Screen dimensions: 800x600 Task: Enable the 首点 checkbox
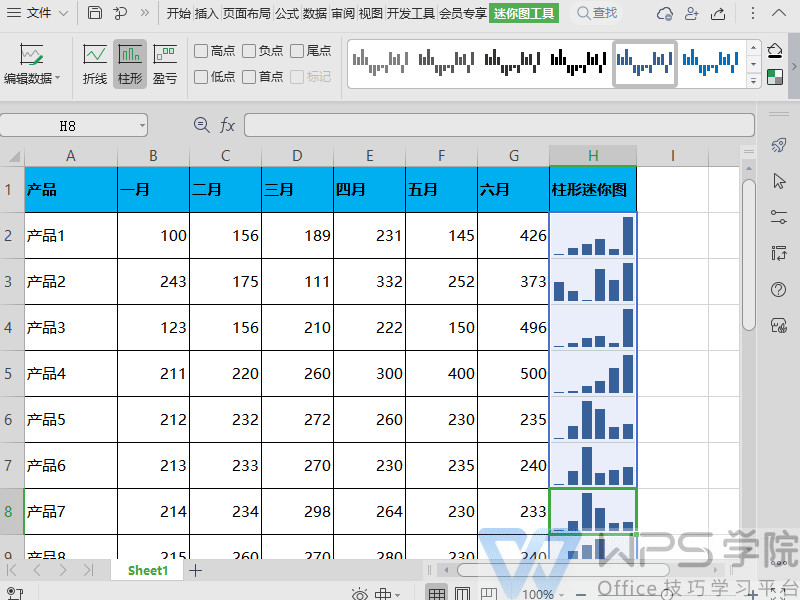pyautogui.click(x=249, y=77)
